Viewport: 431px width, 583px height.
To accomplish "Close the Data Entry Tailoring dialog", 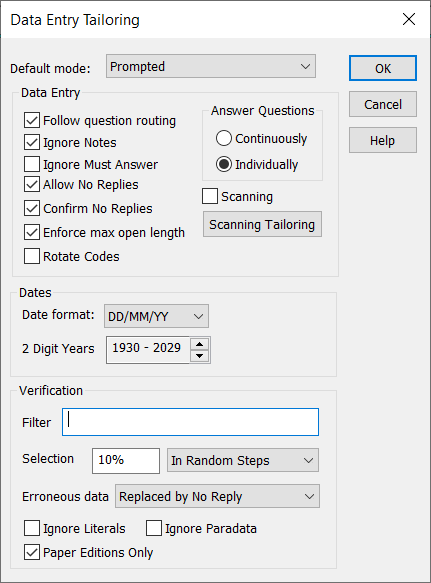I will [409, 19].
